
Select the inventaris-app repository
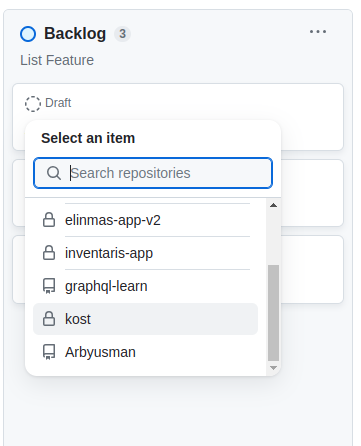(145, 253)
